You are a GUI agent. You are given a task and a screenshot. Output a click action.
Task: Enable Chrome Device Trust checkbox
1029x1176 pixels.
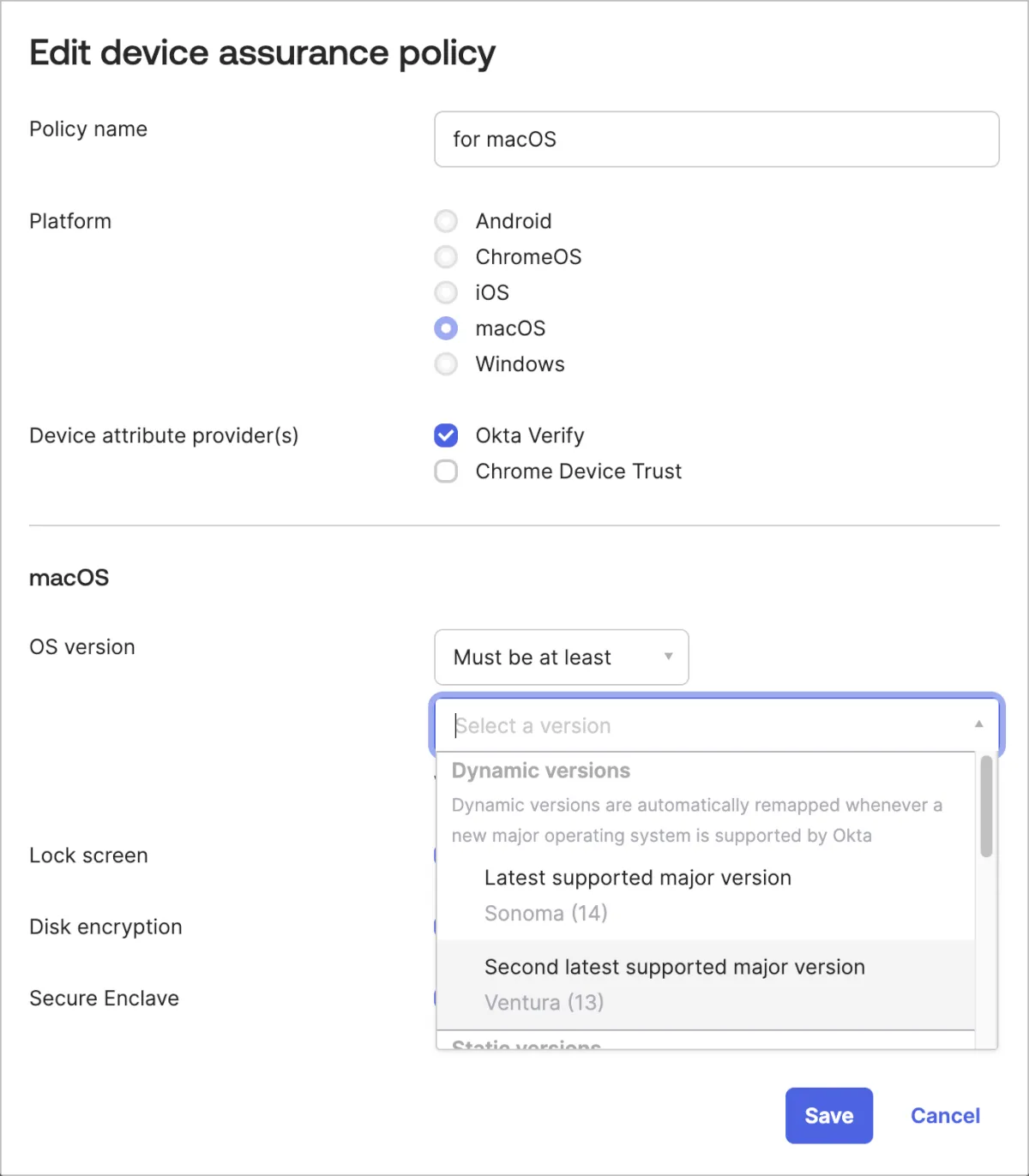click(446, 471)
